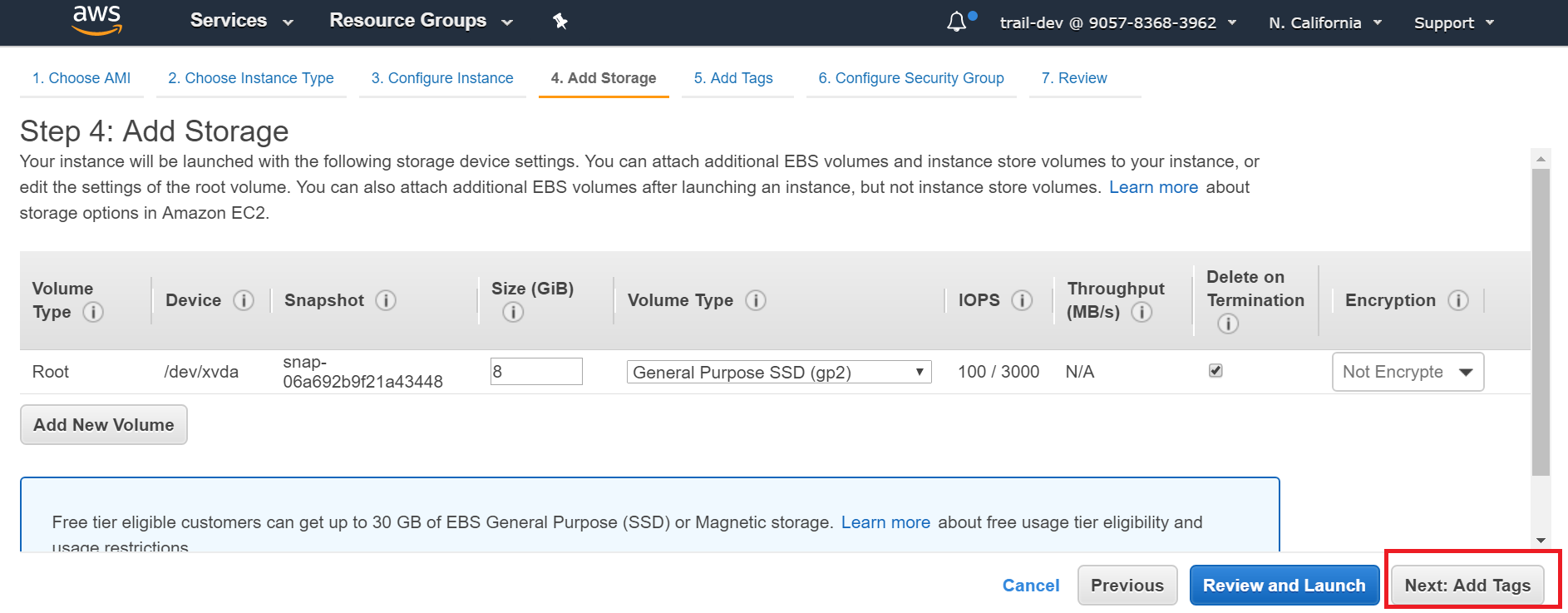
Task: Open the Services menu dropdown
Action: (241, 21)
